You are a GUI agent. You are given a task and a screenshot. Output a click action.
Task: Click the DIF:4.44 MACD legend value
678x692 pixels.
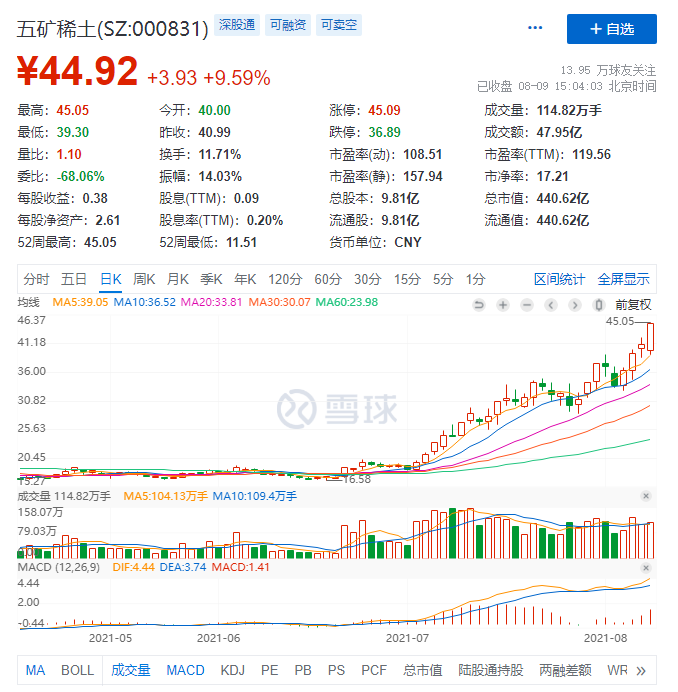click(133, 567)
